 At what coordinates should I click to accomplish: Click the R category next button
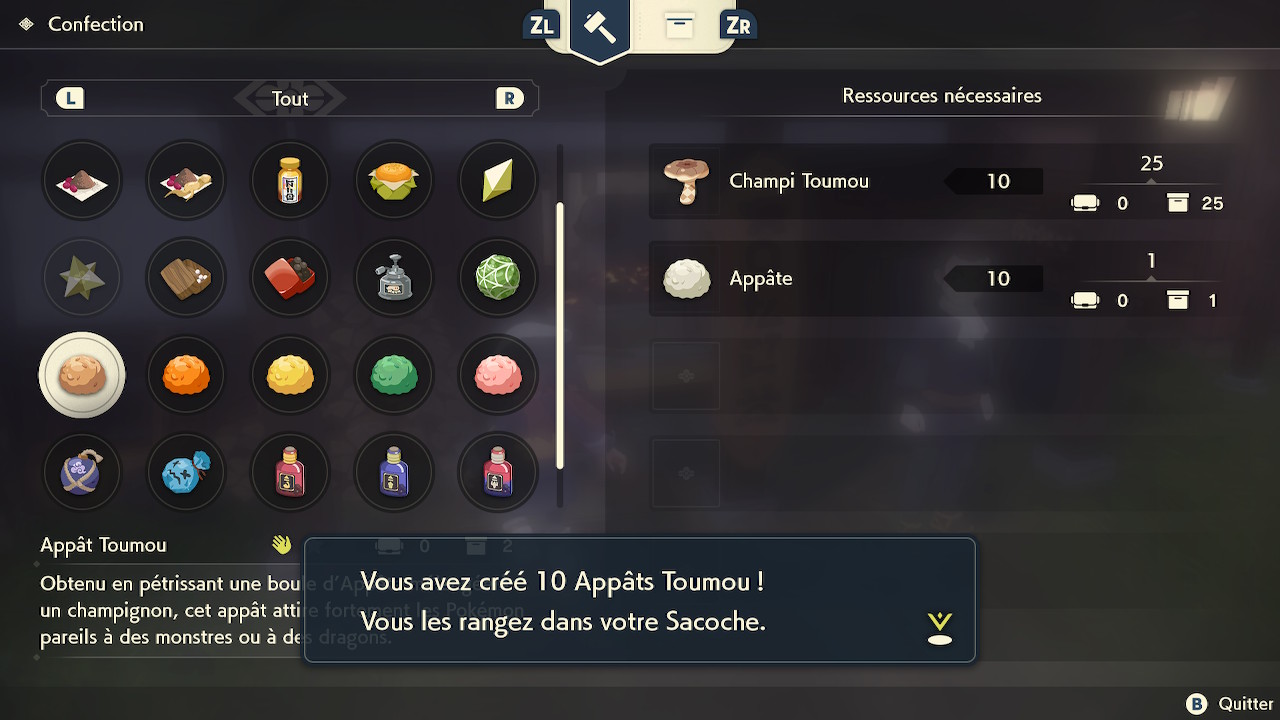click(510, 98)
